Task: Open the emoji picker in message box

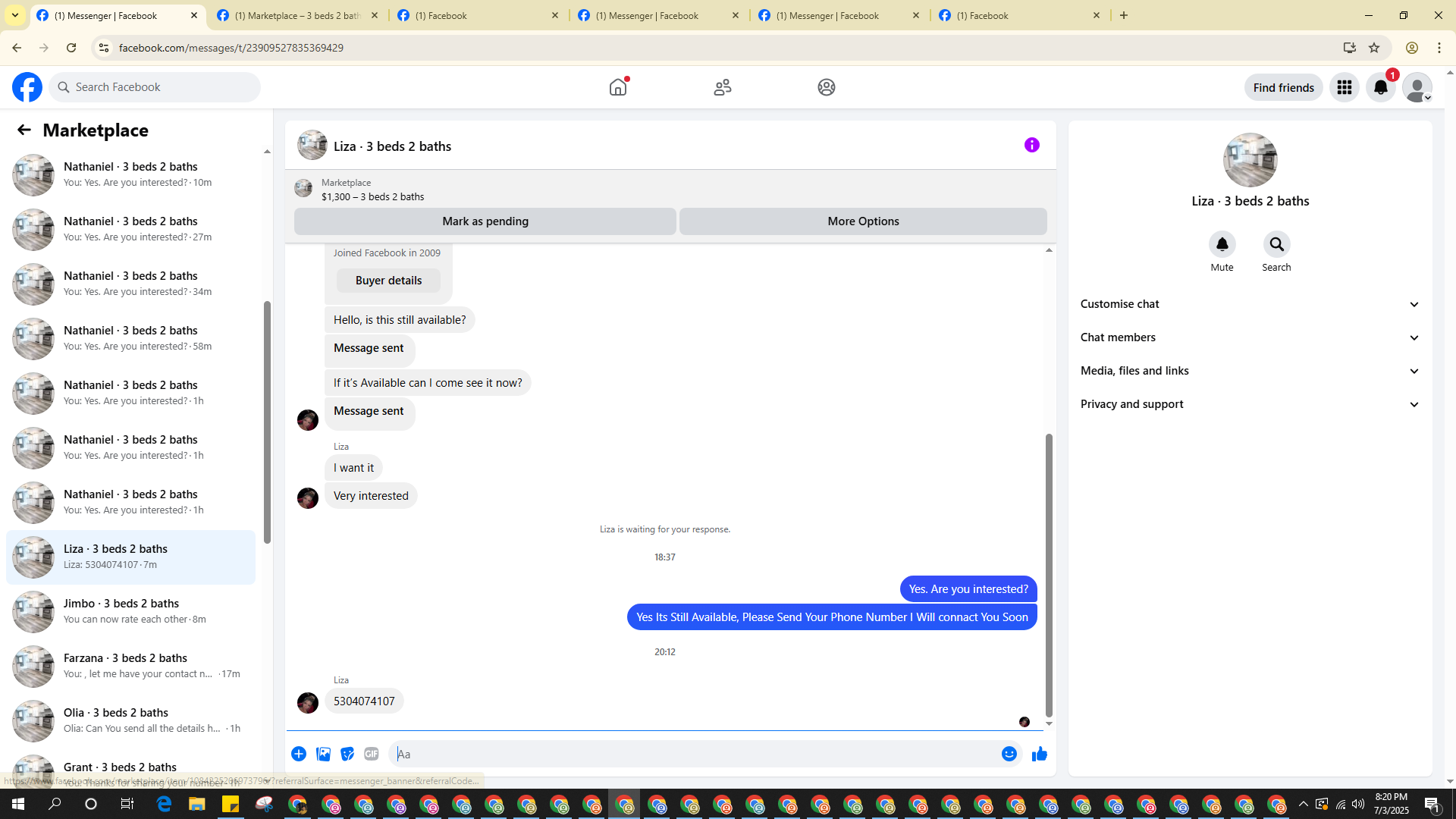Action: 1009,754
